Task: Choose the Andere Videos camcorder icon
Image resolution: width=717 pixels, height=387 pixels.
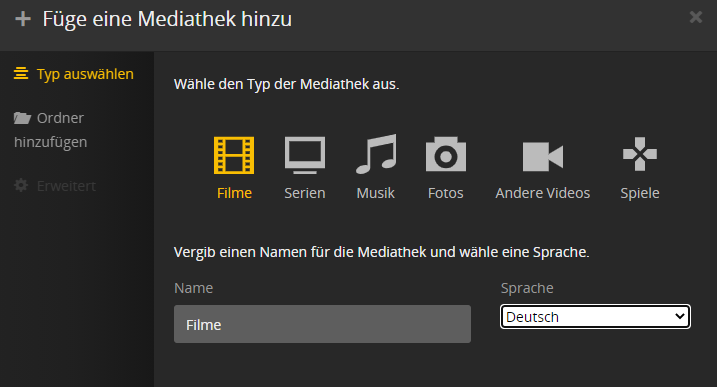Action: [x=543, y=156]
